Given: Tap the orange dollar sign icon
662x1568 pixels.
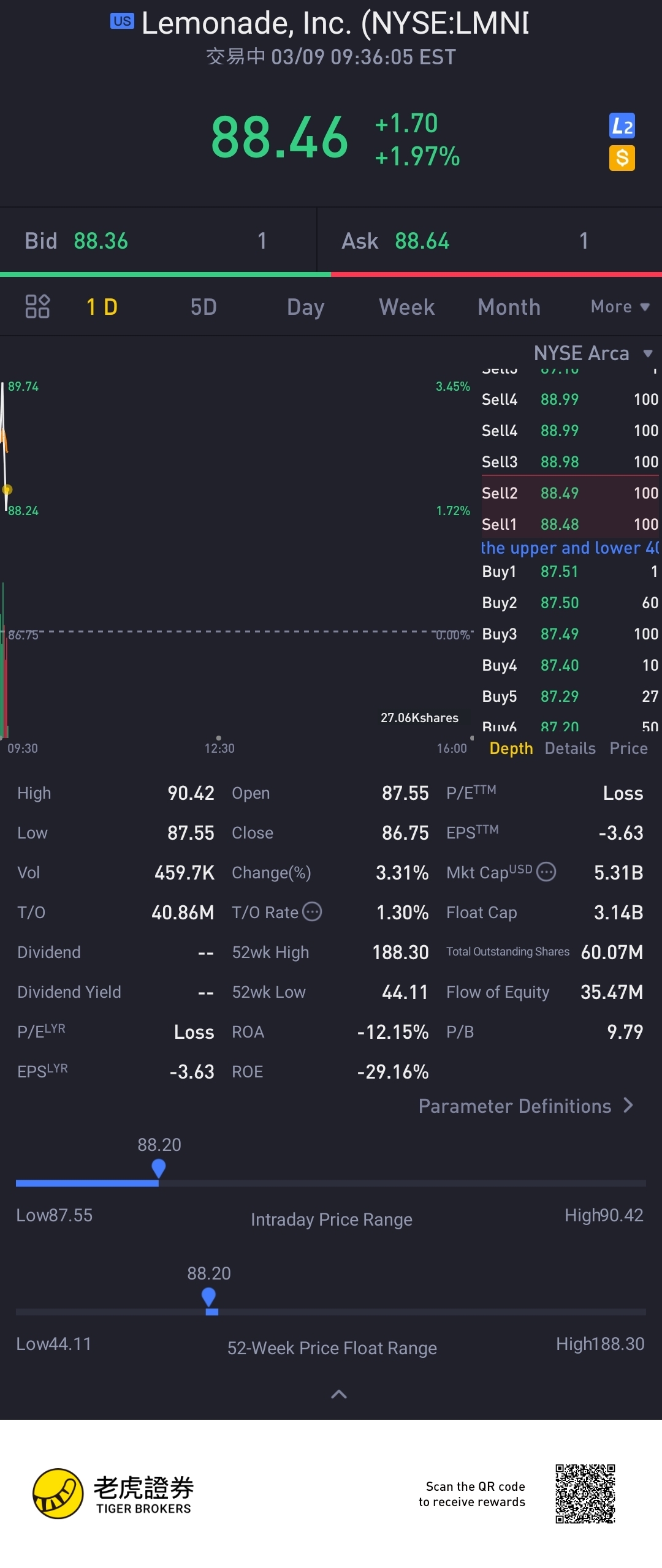Looking at the screenshot, I should click(622, 158).
